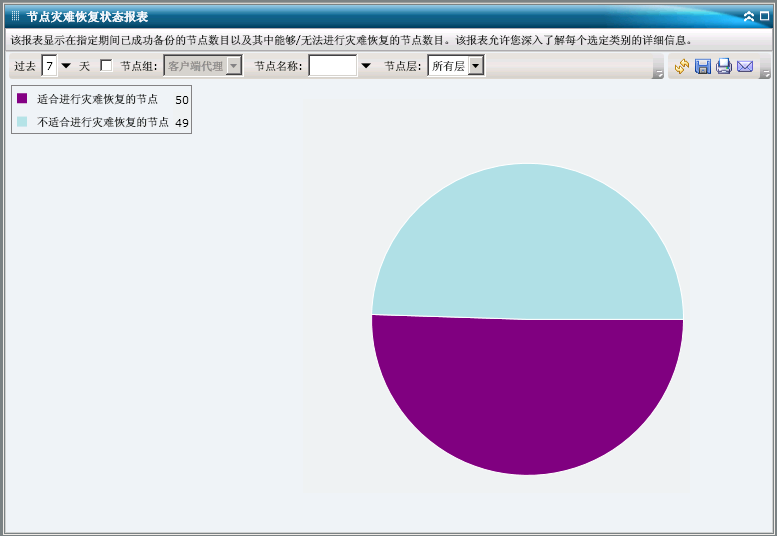The width and height of the screenshot is (777, 536).
Task: Click legend entry 不适合进行灾难恢复的节点
Action: tap(103, 122)
